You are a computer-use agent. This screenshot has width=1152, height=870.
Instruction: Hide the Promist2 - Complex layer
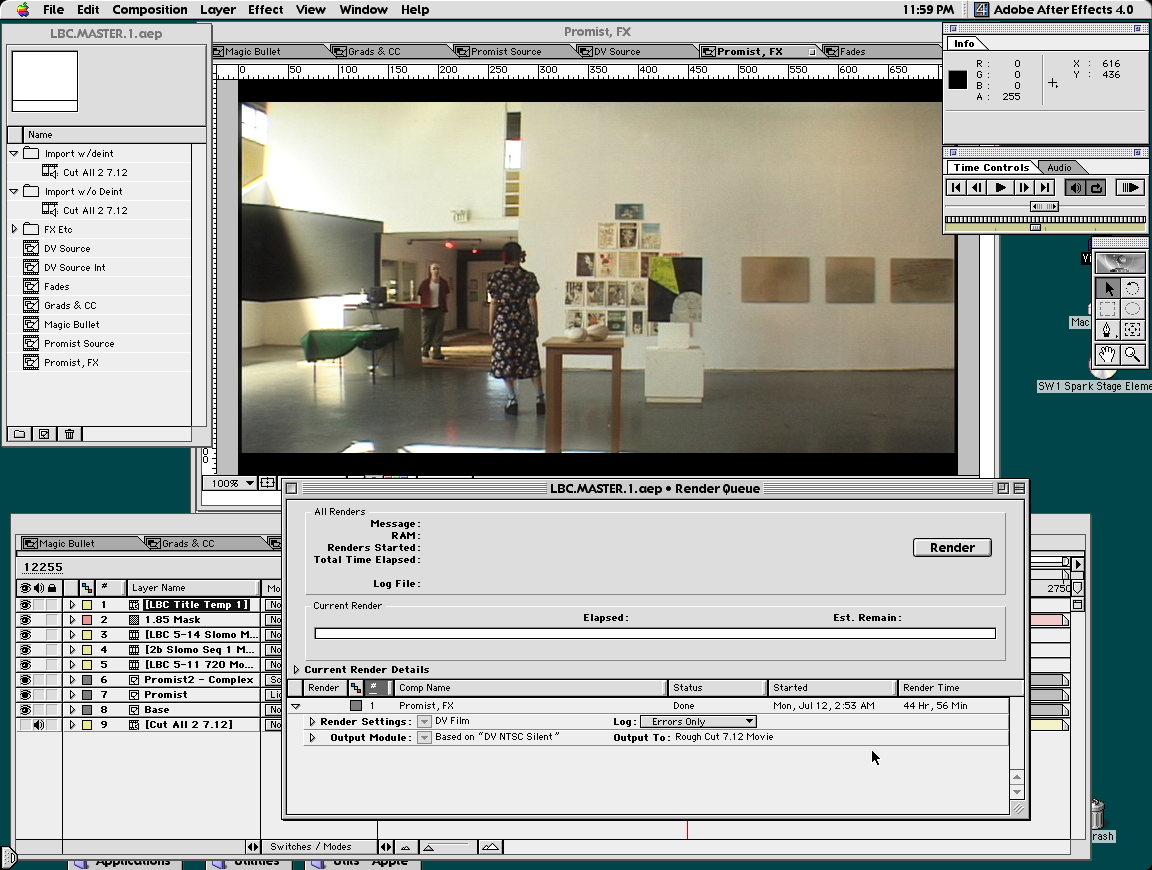pyautogui.click(x=25, y=680)
